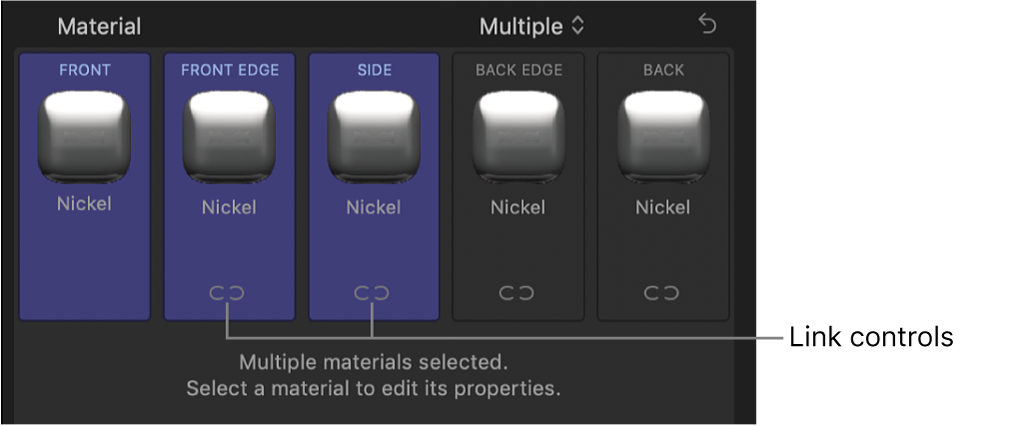Click the reset arrow in Material header

pos(707,25)
